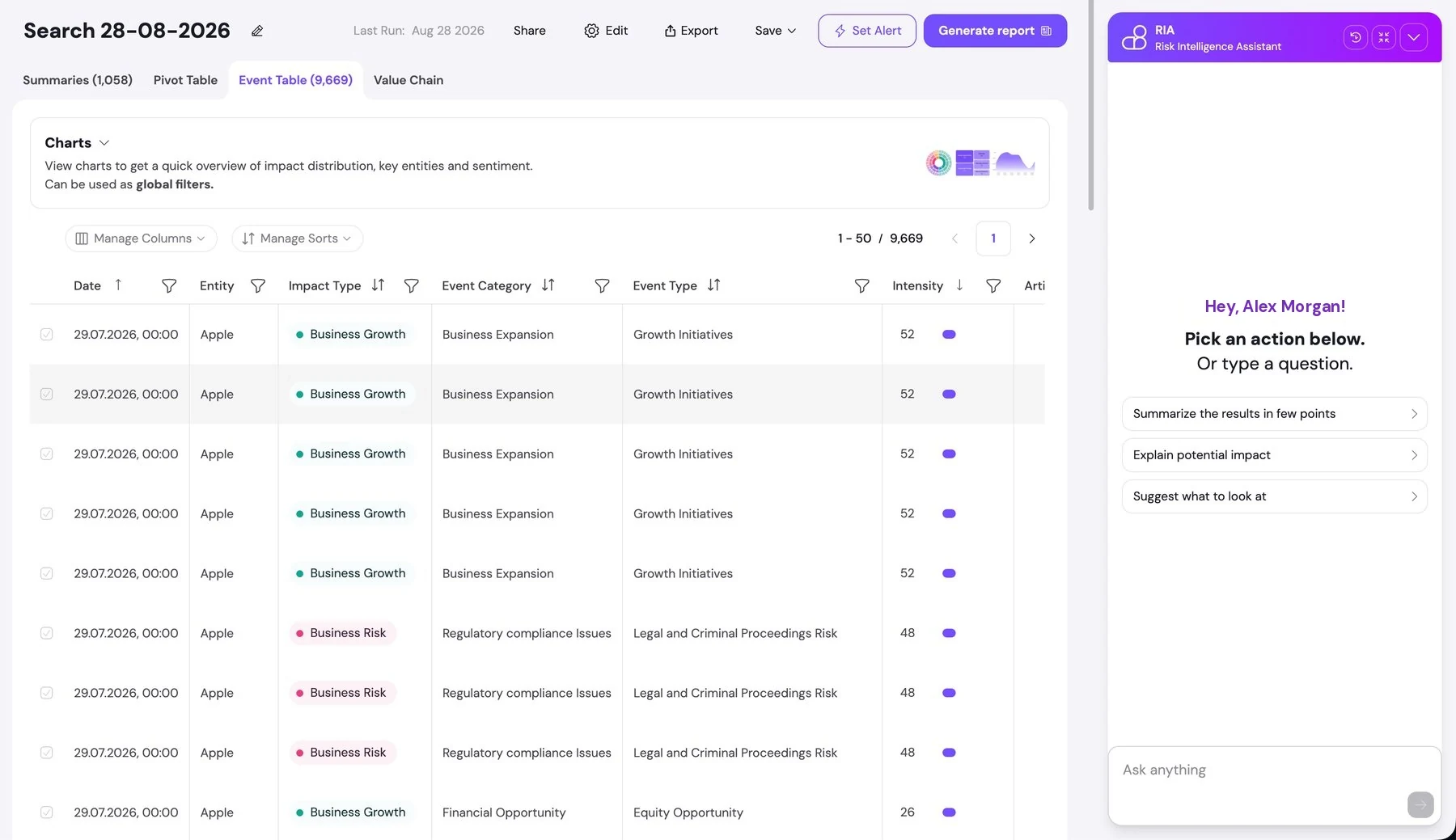Go to next page of event table
The height and width of the screenshot is (840, 1456).
[x=1031, y=238]
